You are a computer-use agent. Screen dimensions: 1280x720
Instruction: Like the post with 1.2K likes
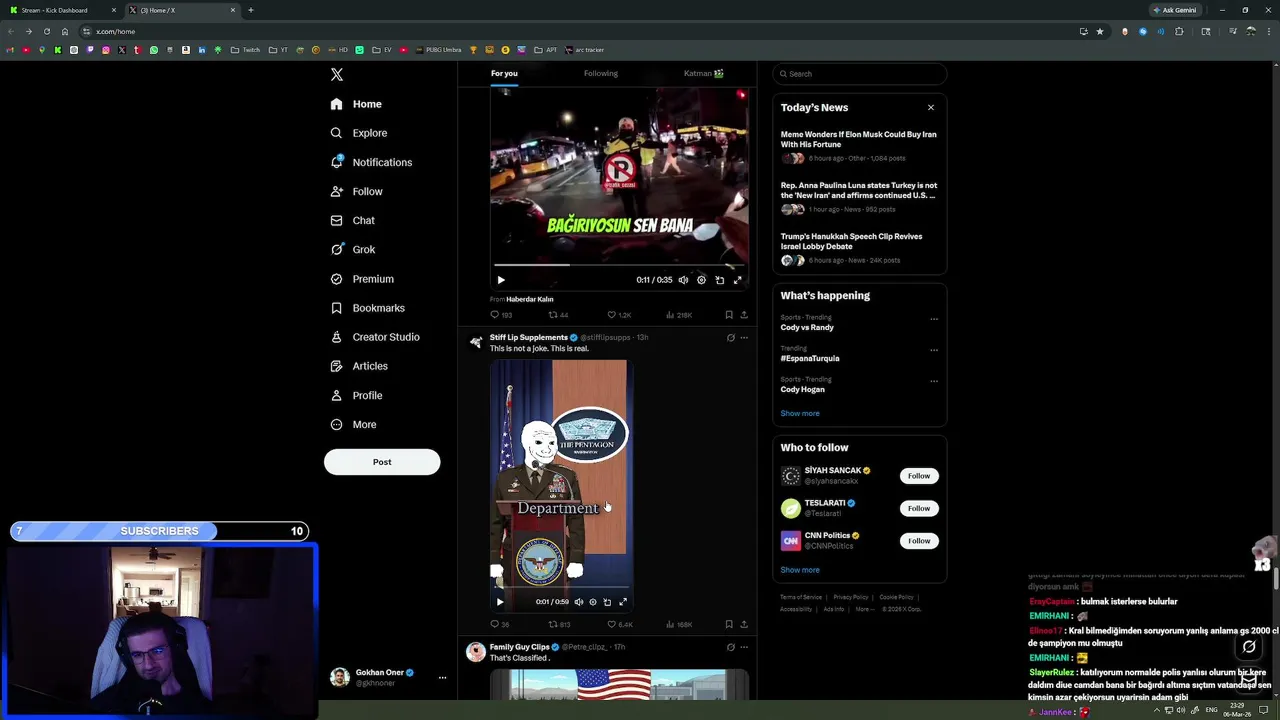pyautogui.click(x=619, y=315)
